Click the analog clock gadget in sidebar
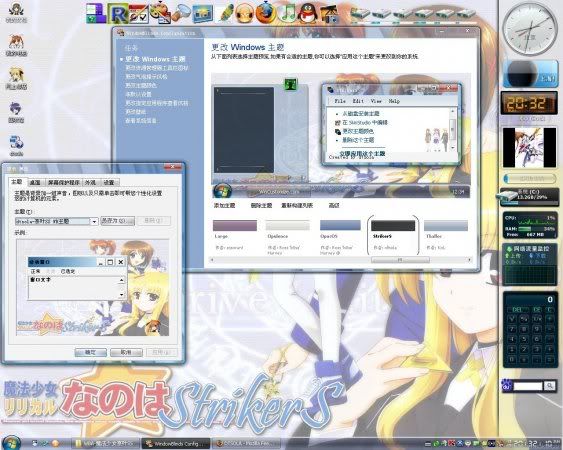The height and width of the screenshot is (450, 563). [x=530, y=29]
